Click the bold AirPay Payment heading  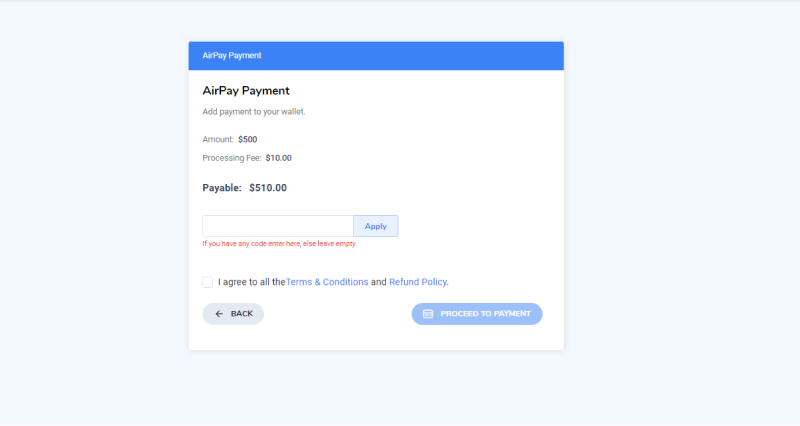coord(246,91)
